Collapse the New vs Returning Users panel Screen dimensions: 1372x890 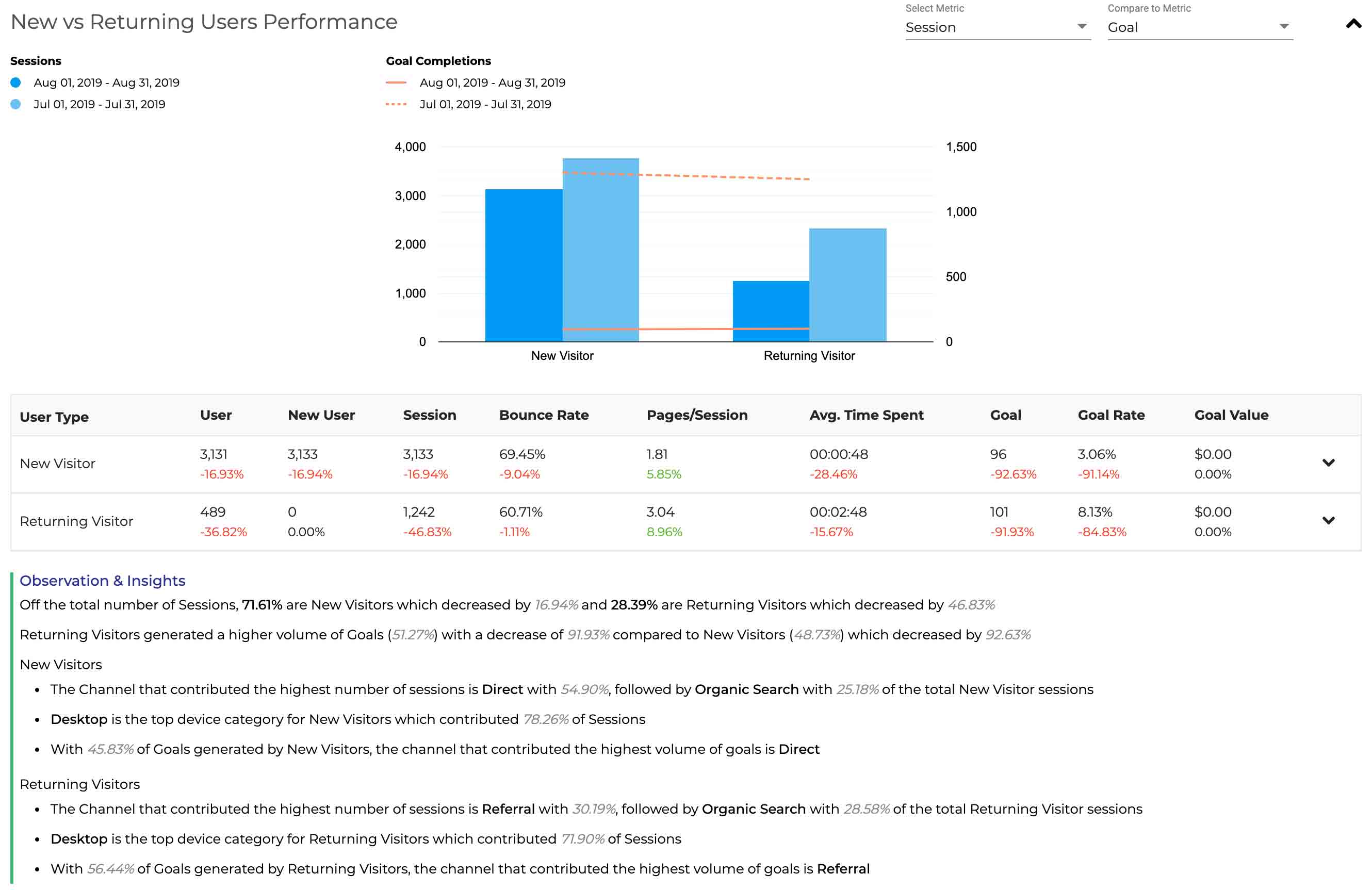tap(1352, 24)
